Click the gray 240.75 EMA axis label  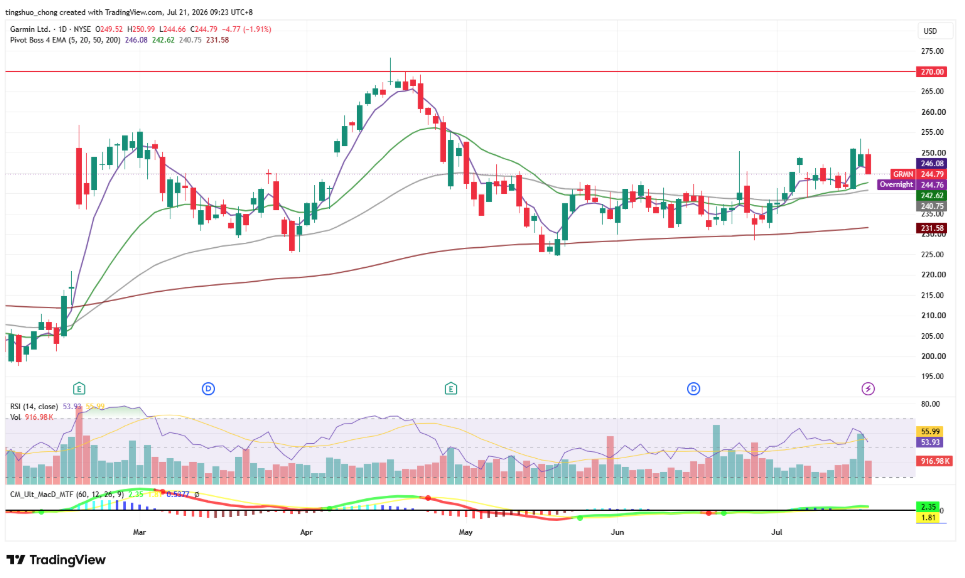(x=932, y=206)
